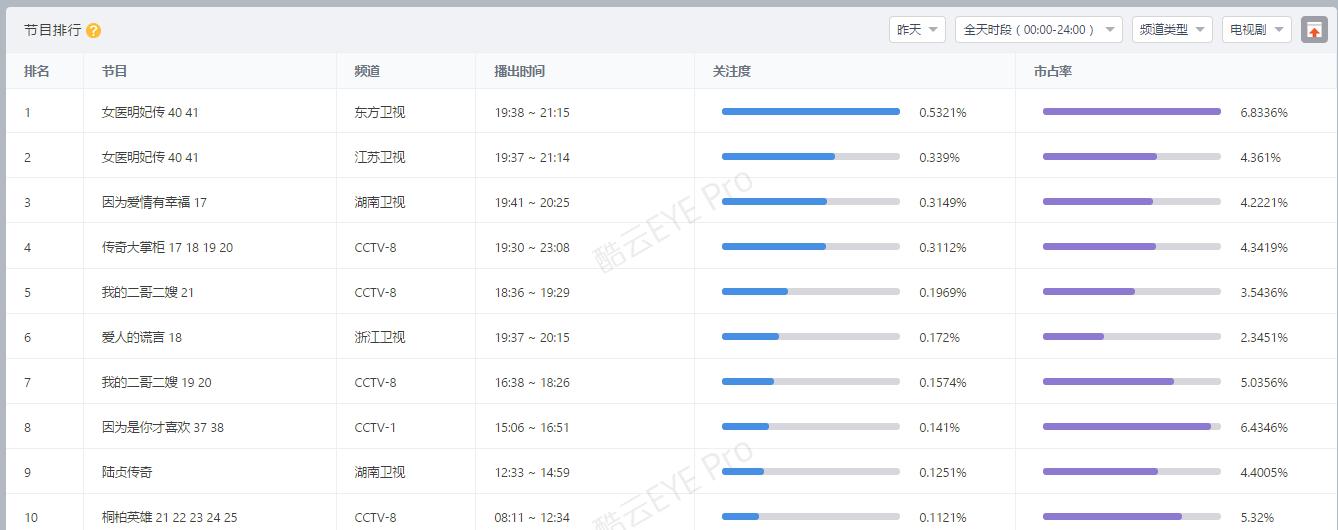Click attention value 0.3149%
Viewport: 1338px width, 530px height.
coord(943,202)
